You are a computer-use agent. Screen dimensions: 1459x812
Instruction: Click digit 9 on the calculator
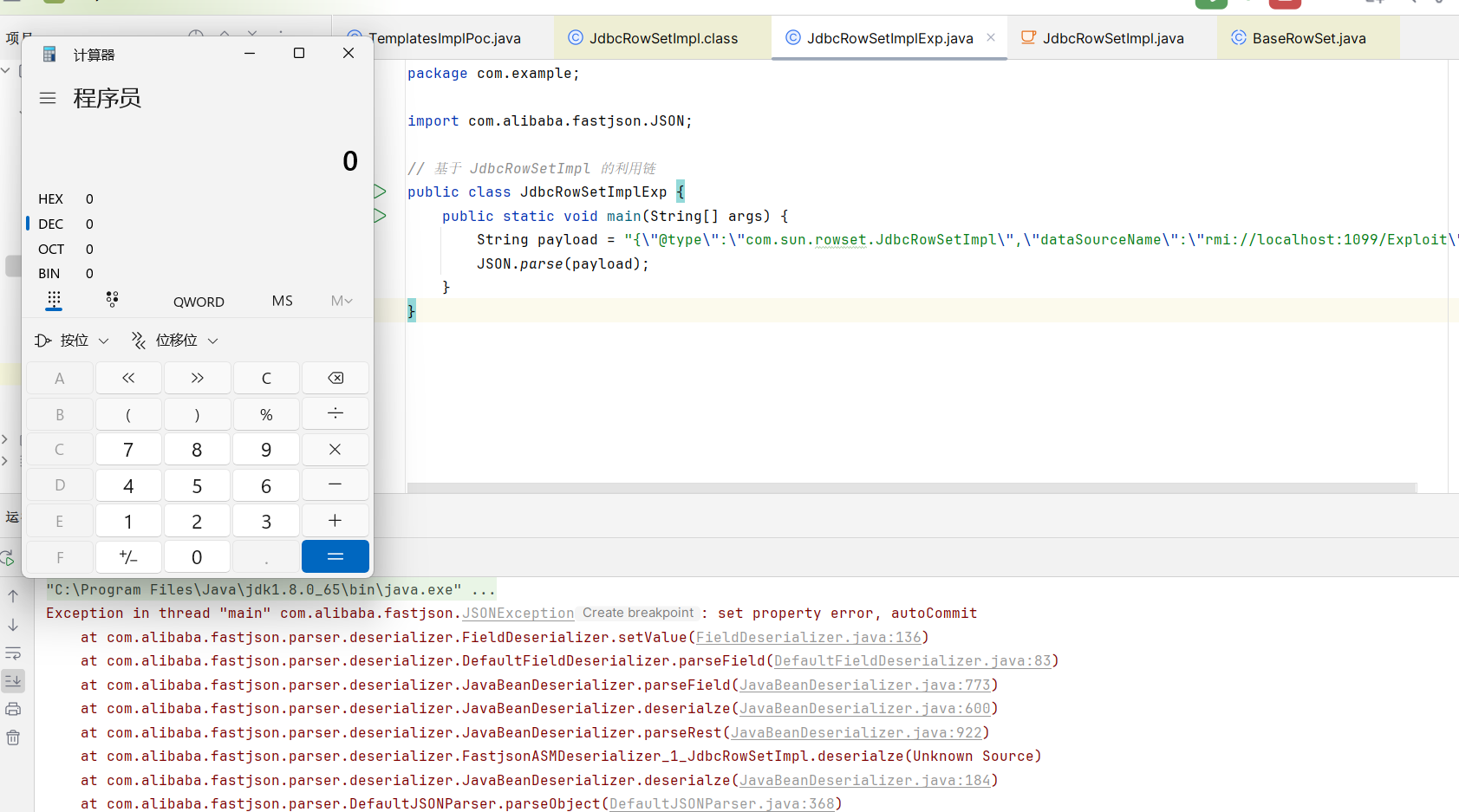click(266, 450)
